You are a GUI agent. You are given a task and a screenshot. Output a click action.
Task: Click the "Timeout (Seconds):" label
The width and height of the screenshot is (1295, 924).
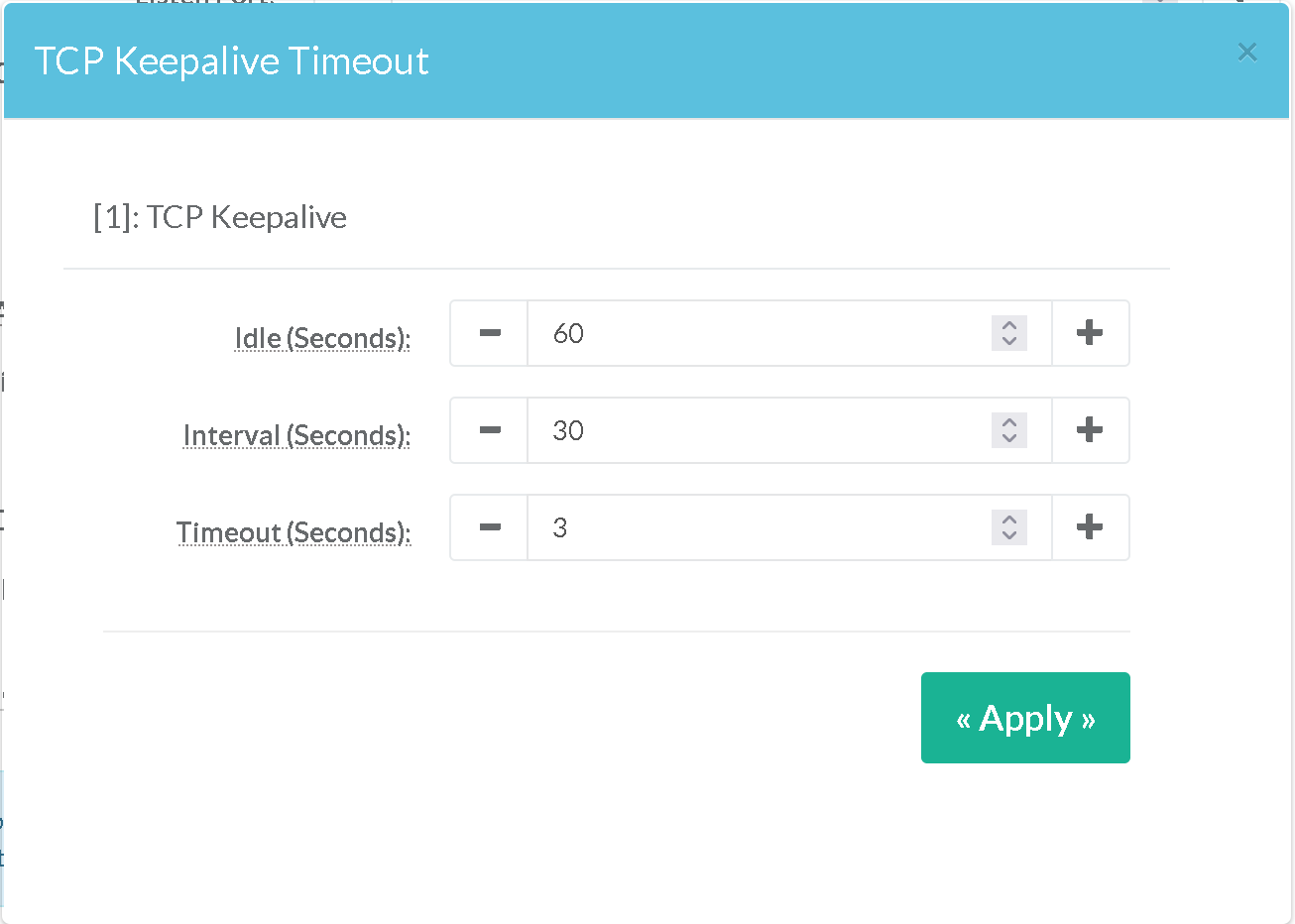294,532
